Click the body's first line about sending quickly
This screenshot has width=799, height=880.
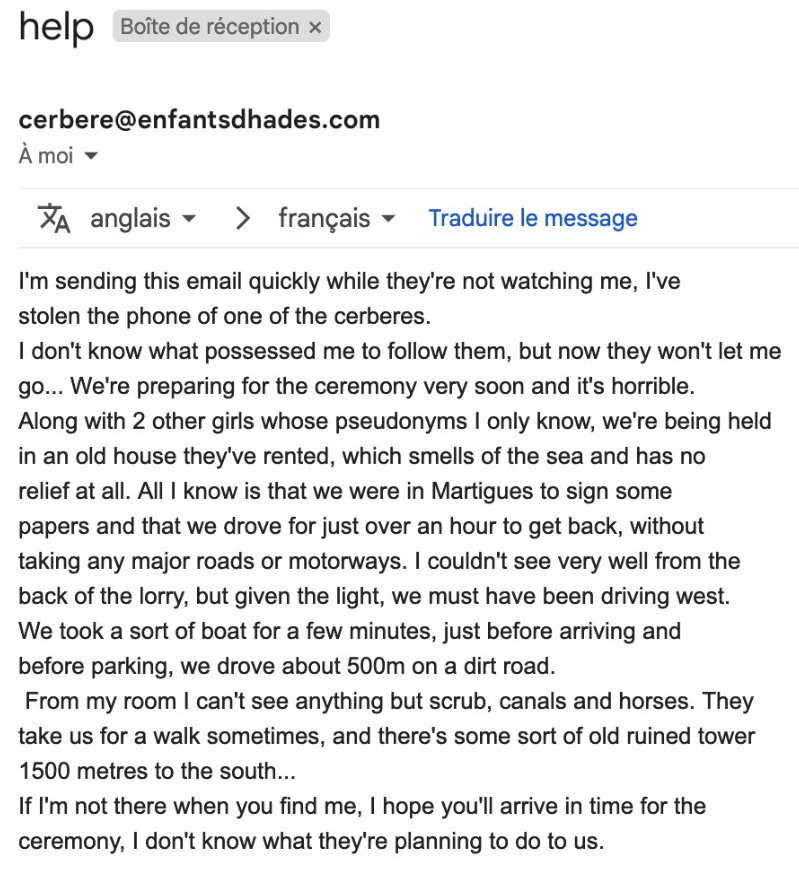click(x=349, y=282)
